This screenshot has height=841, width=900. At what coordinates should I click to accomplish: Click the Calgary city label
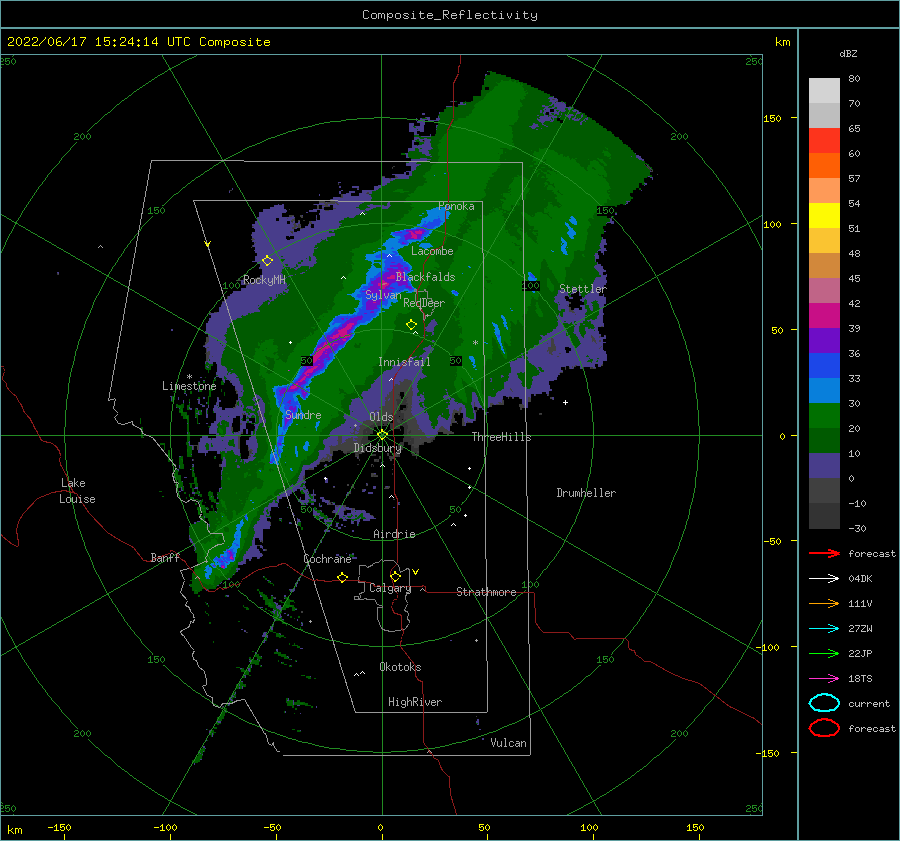(390, 588)
